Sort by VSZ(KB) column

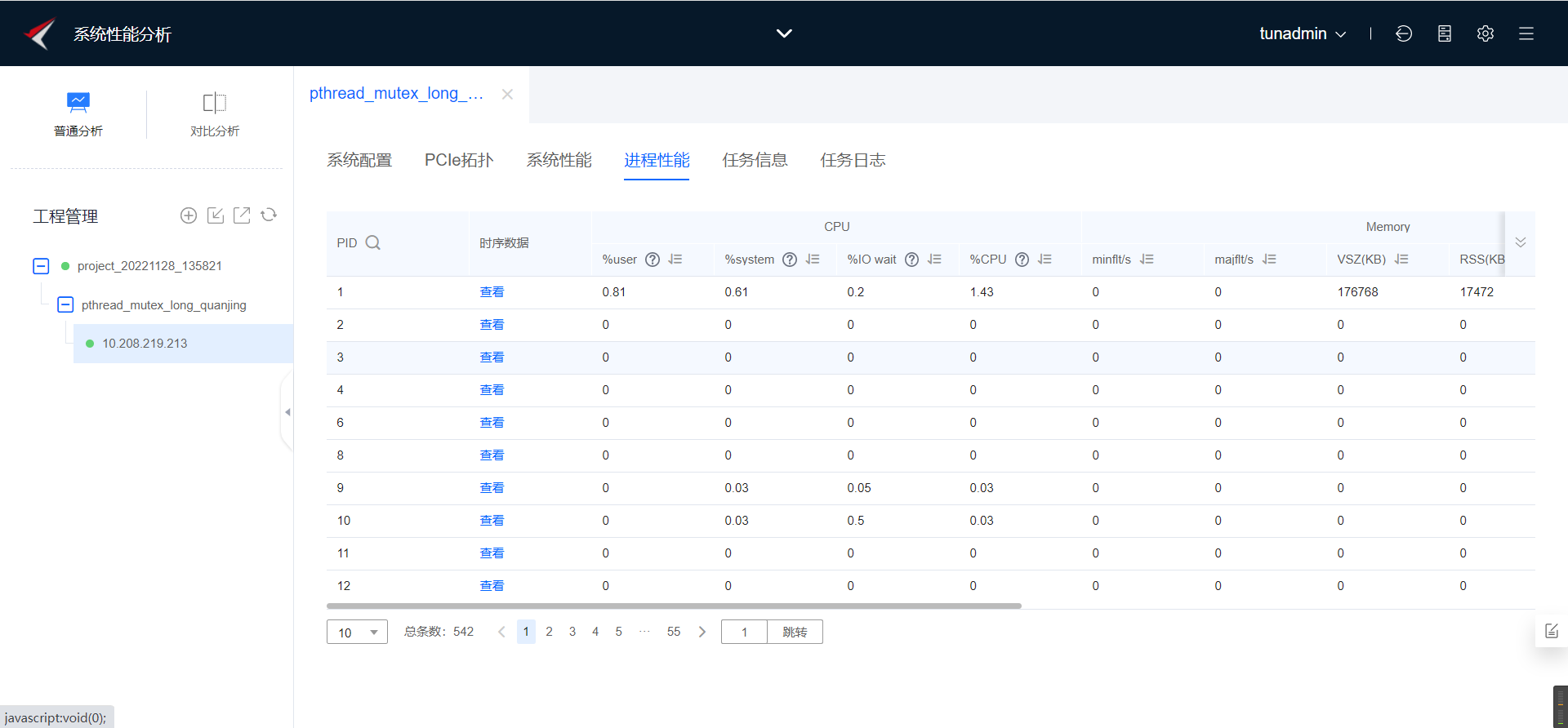tap(1401, 260)
